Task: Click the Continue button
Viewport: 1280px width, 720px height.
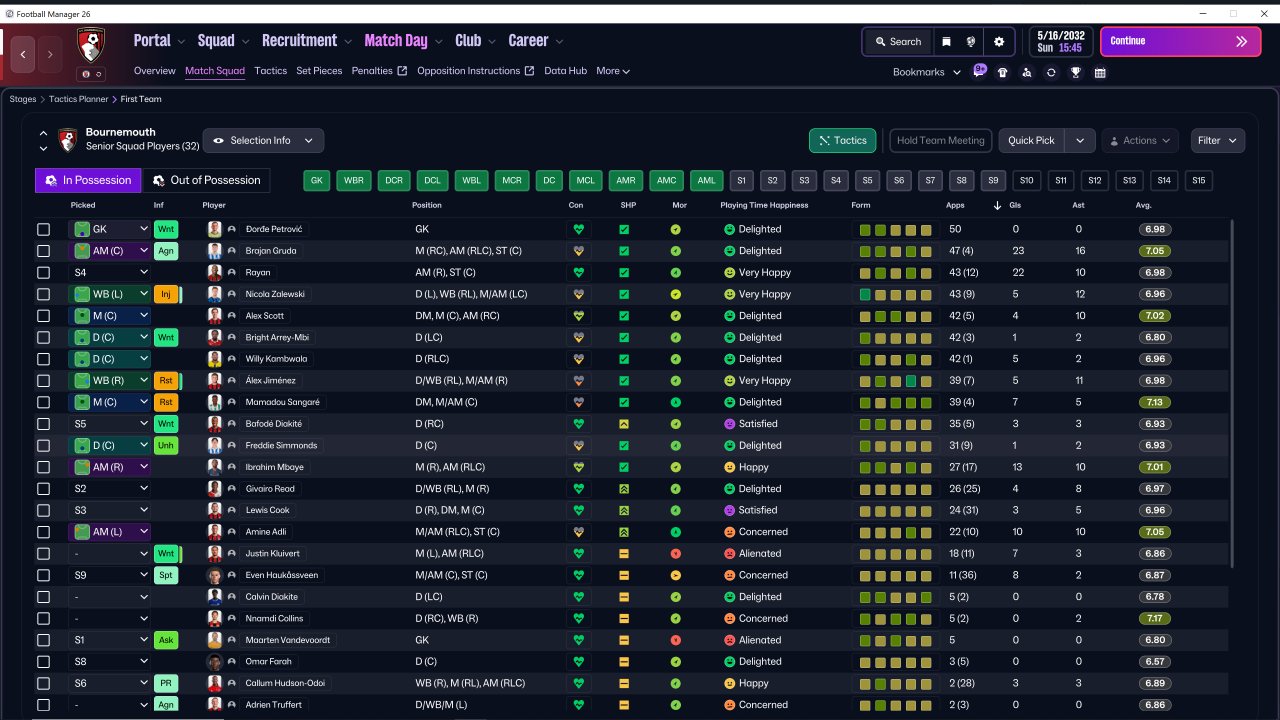Action: 1181,42
